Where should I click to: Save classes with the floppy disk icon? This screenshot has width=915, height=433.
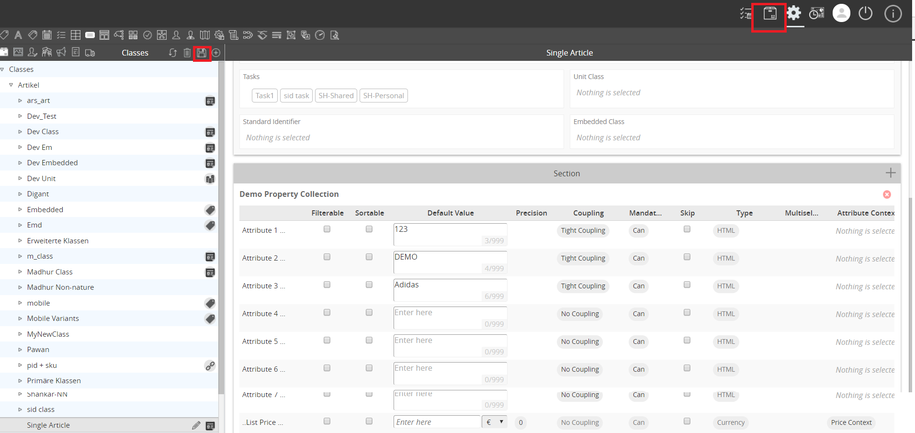click(202, 53)
